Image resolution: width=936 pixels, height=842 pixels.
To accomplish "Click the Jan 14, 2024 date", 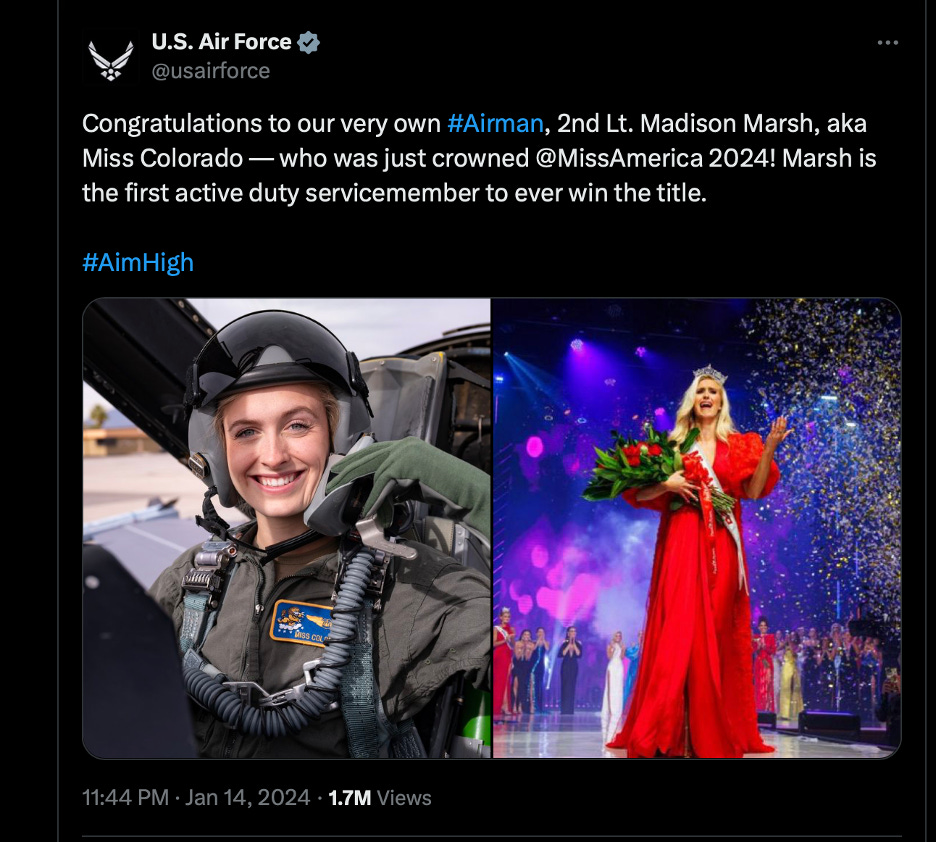I will [x=248, y=798].
